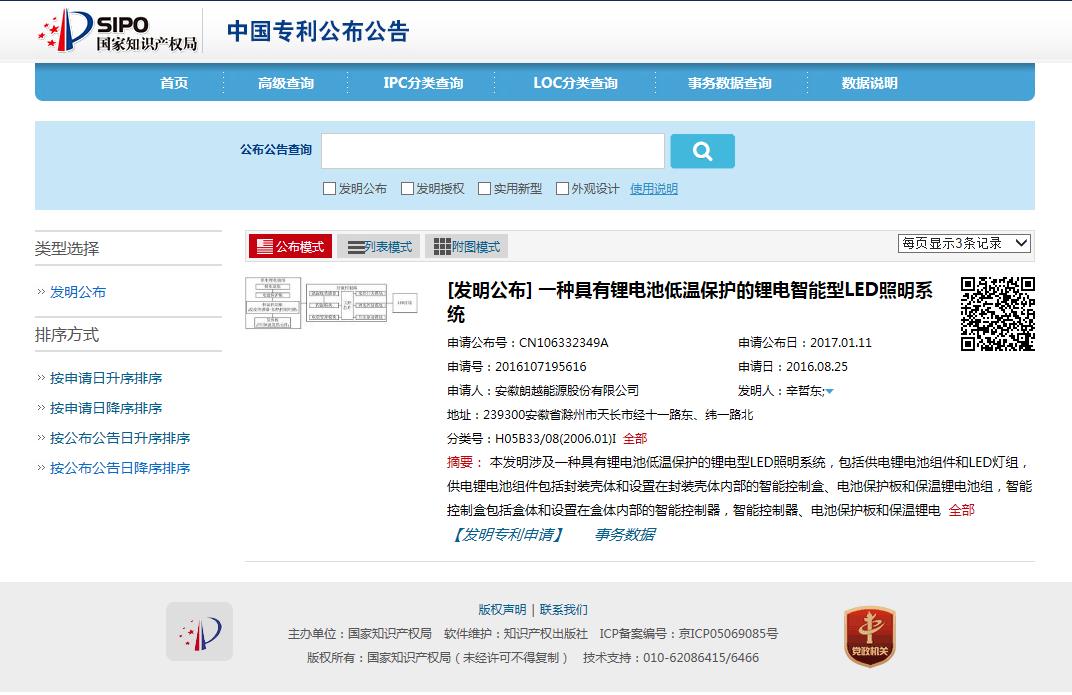
Task: Enable the 发明授权 checkbox
Action: tap(407, 189)
